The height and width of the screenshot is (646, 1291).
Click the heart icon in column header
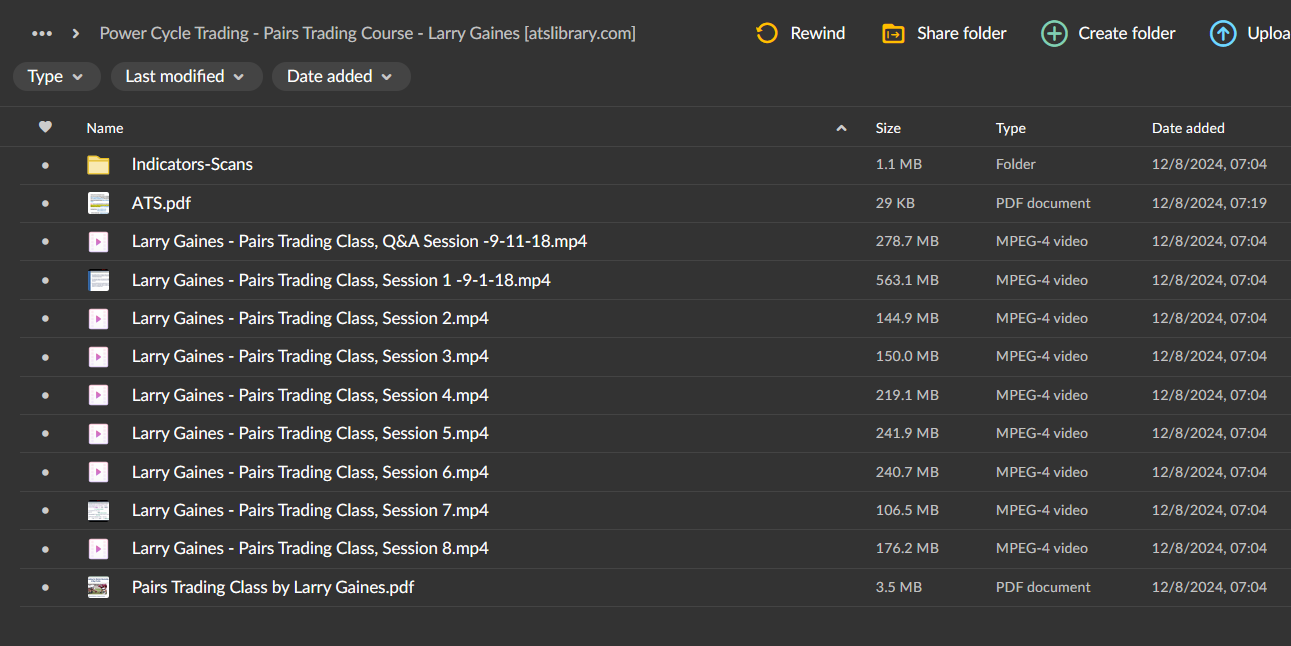pyautogui.click(x=45, y=127)
